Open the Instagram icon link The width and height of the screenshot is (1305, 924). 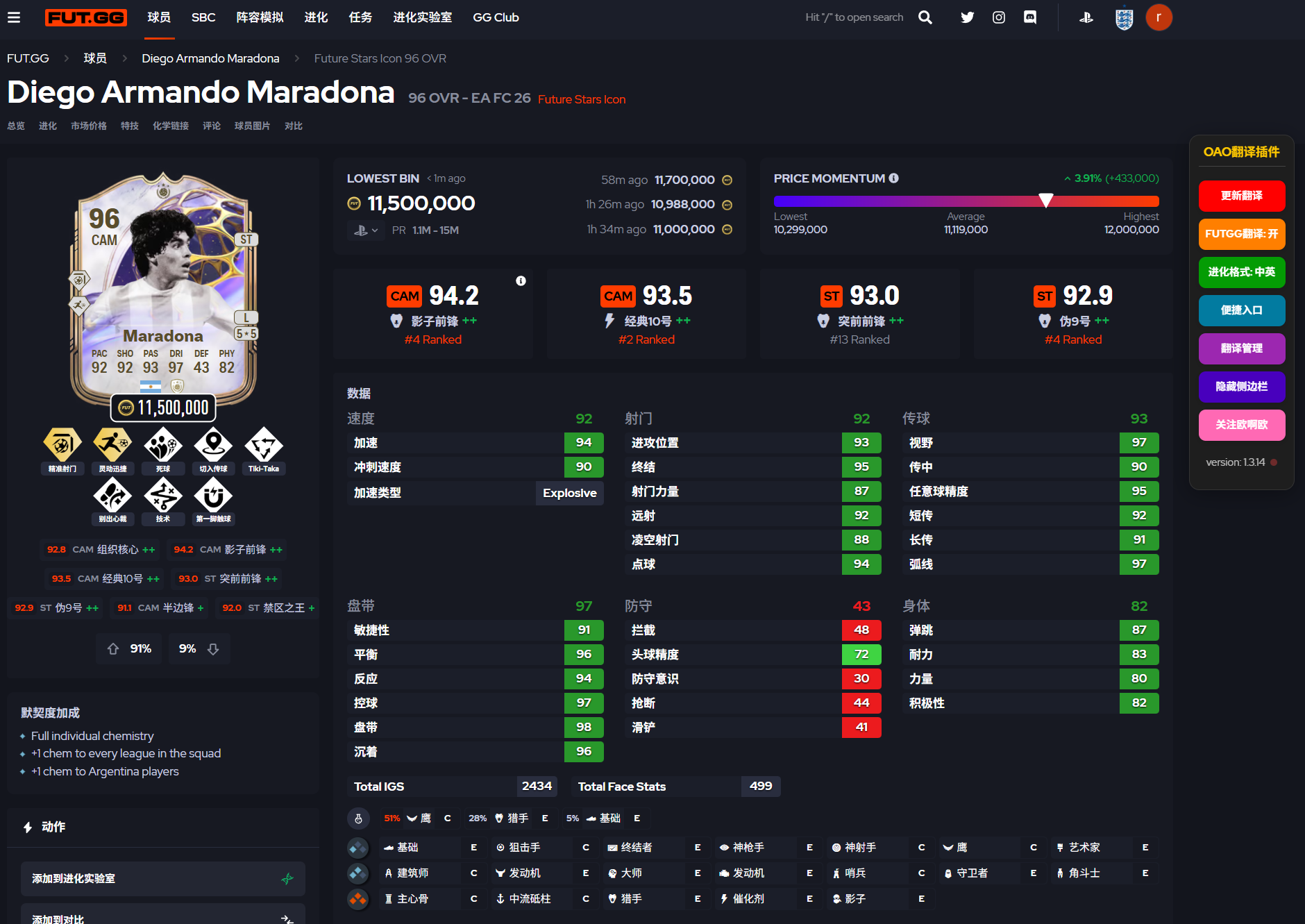(999, 17)
